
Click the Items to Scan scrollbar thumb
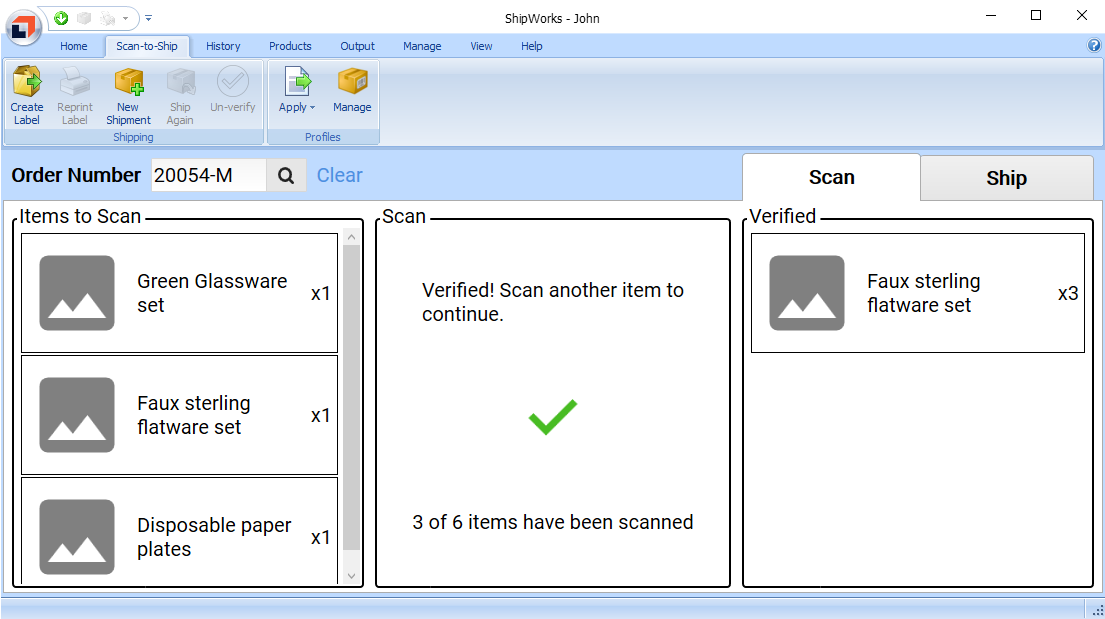[352, 397]
